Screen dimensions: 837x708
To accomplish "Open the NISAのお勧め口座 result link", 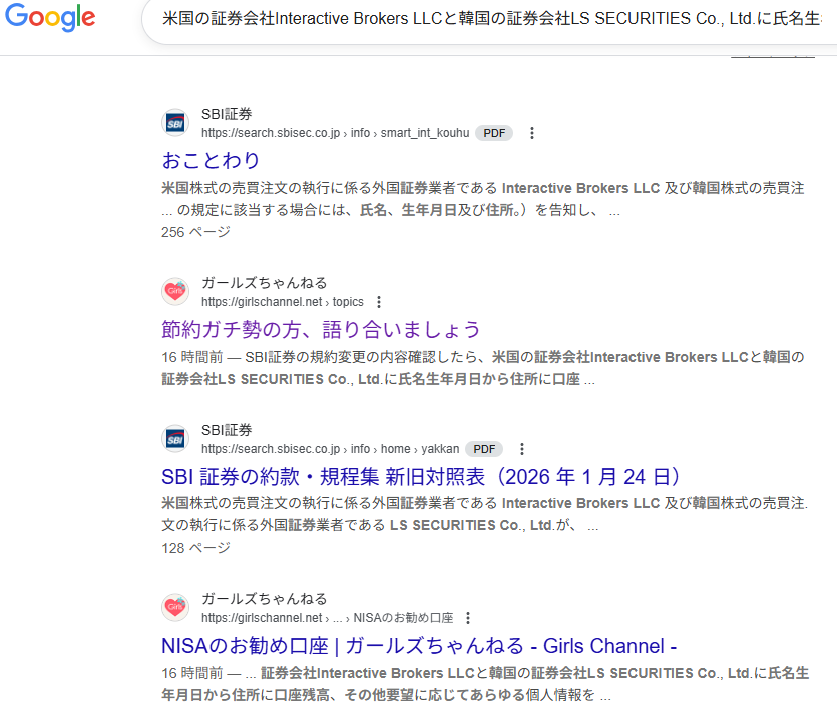I will 419,646.
